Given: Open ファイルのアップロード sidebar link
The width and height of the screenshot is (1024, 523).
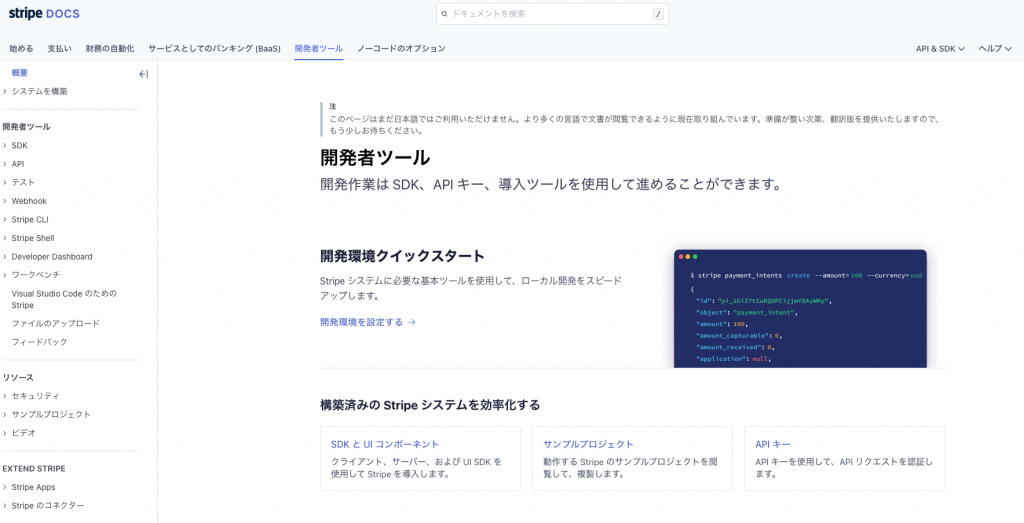Looking at the screenshot, I should (x=56, y=323).
